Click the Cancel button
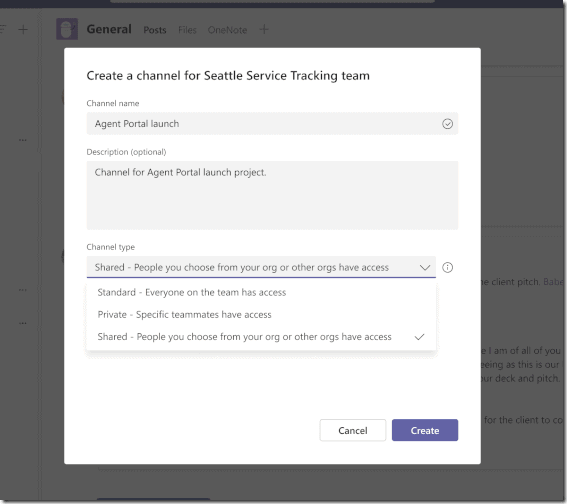This screenshot has width=567, height=504. (x=353, y=430)
